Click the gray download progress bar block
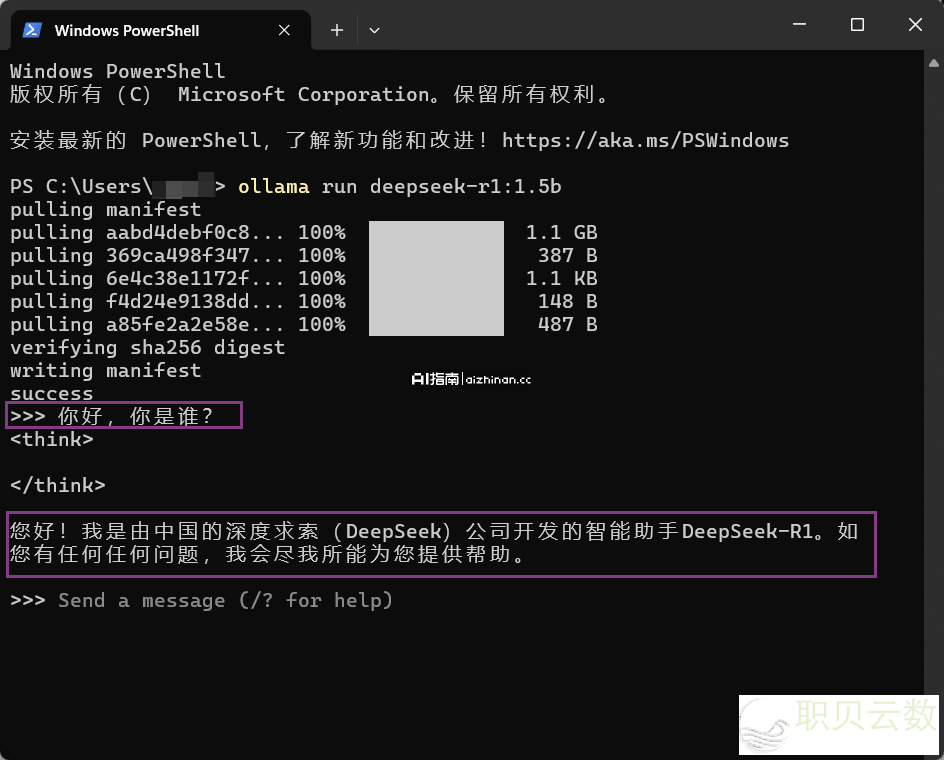The height and width of the screenshot is (760, 944). (436, 278)
